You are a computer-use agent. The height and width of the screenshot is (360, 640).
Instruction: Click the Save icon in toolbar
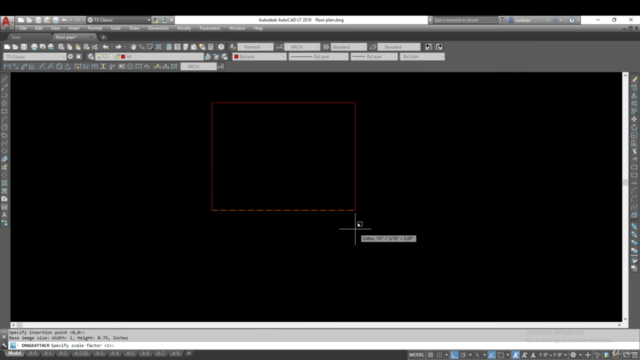(24, 47)
